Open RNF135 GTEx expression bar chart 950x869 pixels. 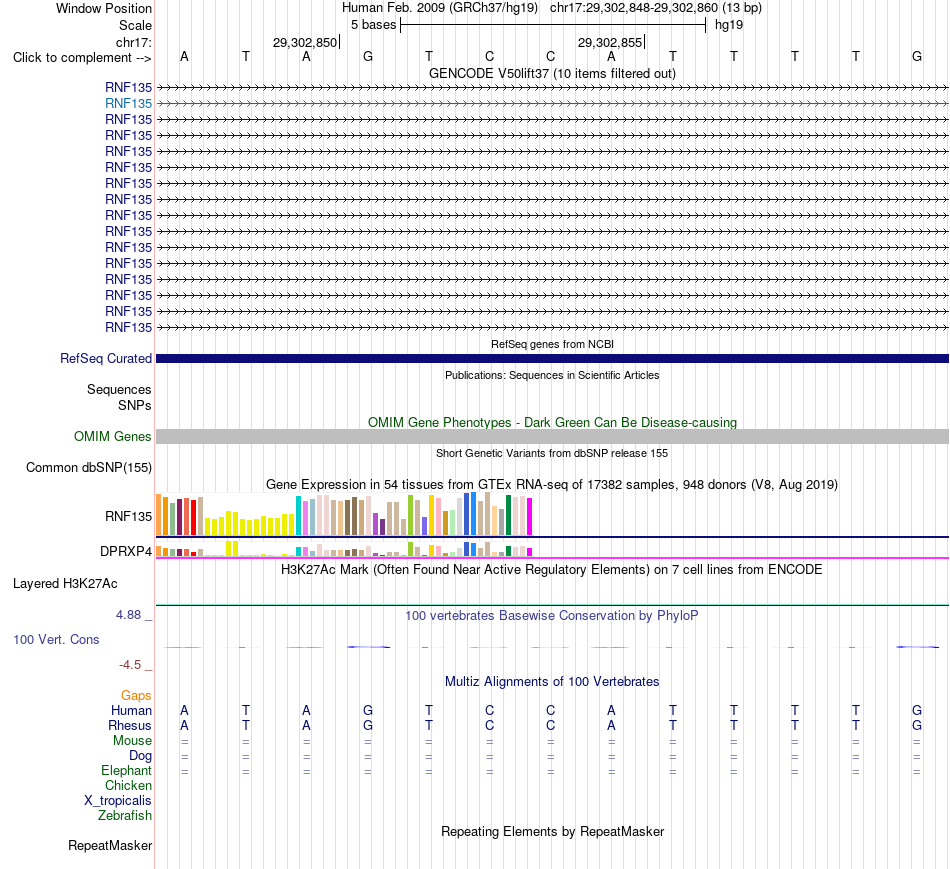(x=344, y=514)
